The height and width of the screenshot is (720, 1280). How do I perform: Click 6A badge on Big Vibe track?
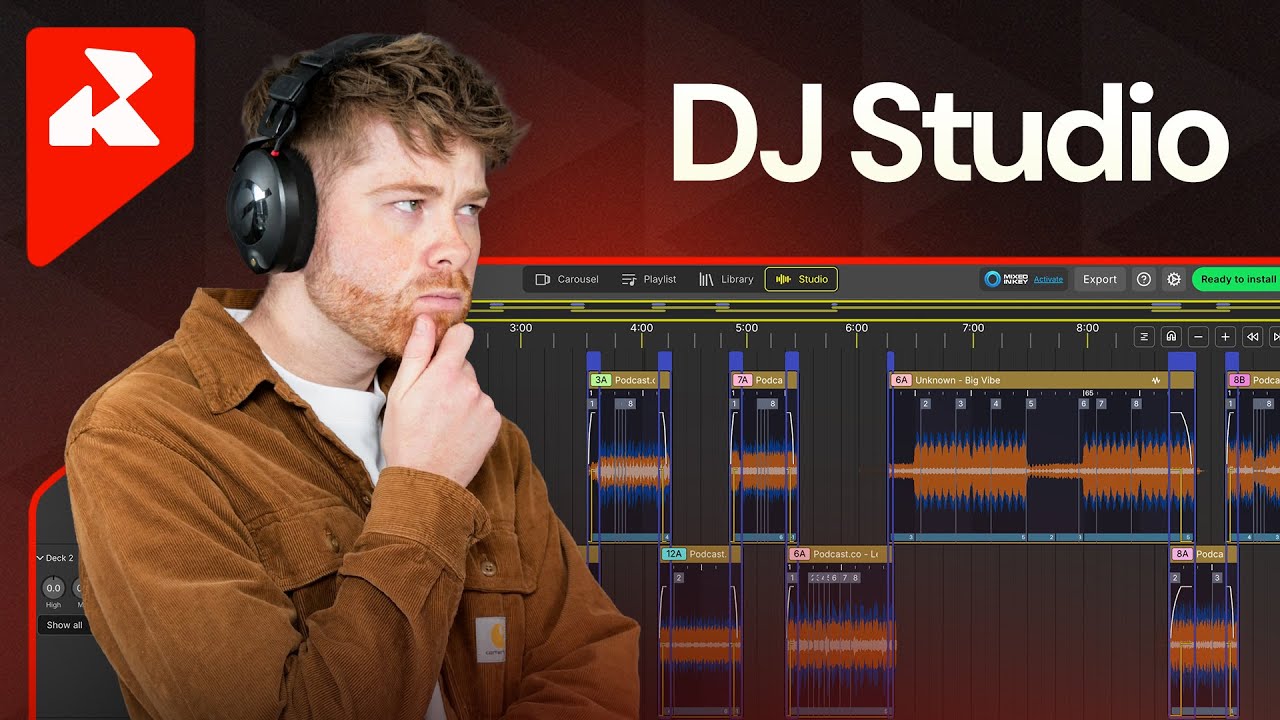[901, 380]
